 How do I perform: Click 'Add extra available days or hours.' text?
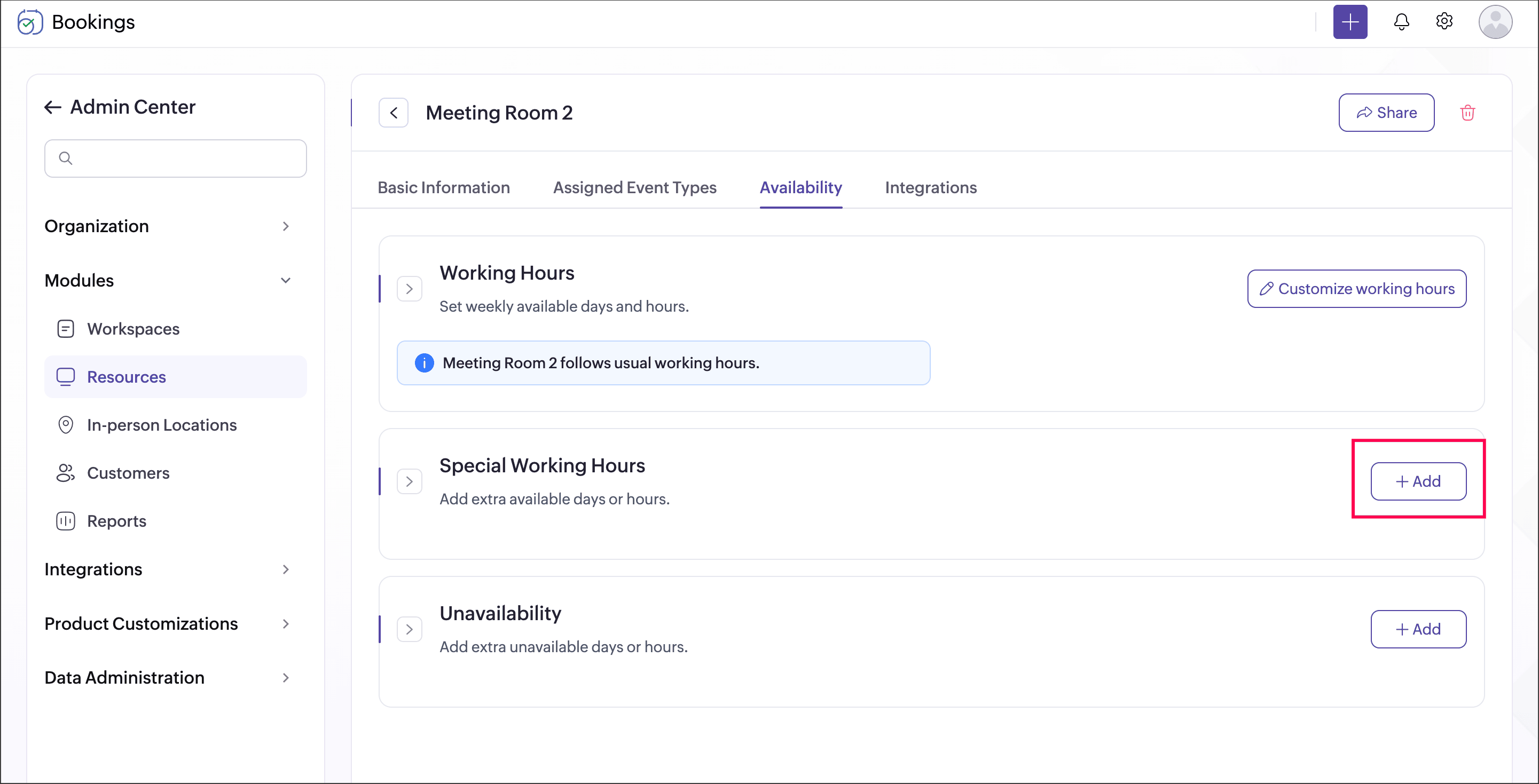[554, 499]
